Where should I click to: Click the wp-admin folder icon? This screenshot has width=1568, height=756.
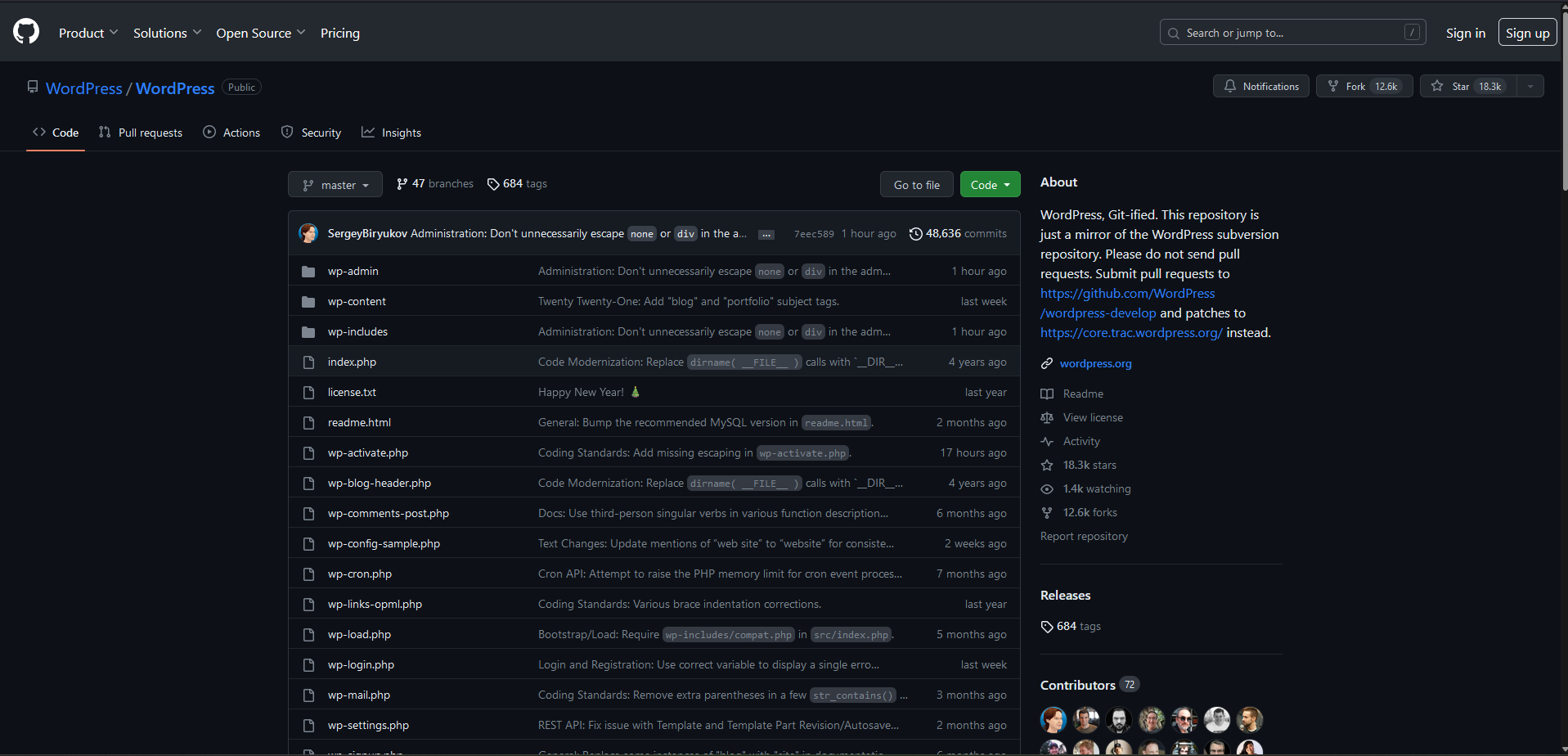308,272
